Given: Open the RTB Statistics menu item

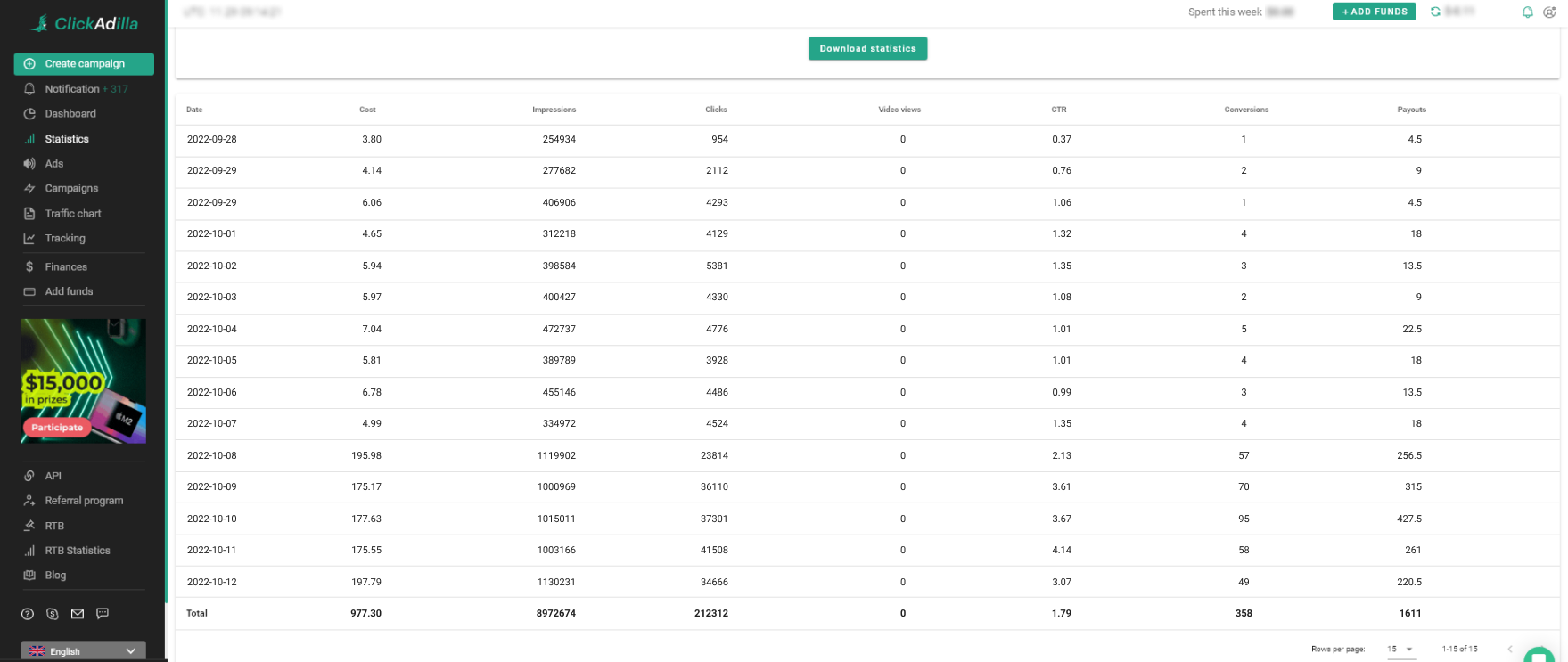Looking at the screenshot, I should [78, 551].
